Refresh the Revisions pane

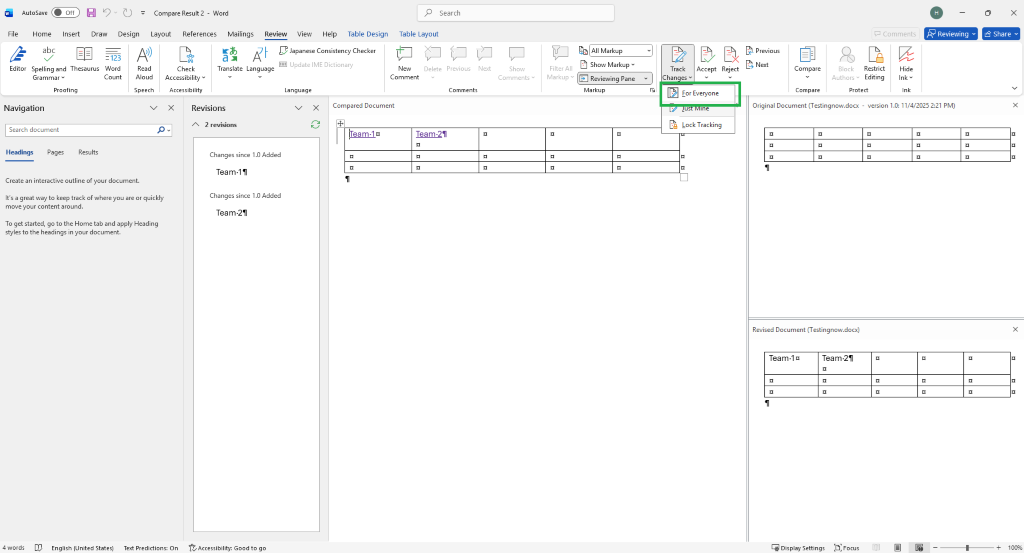(315, 124)
